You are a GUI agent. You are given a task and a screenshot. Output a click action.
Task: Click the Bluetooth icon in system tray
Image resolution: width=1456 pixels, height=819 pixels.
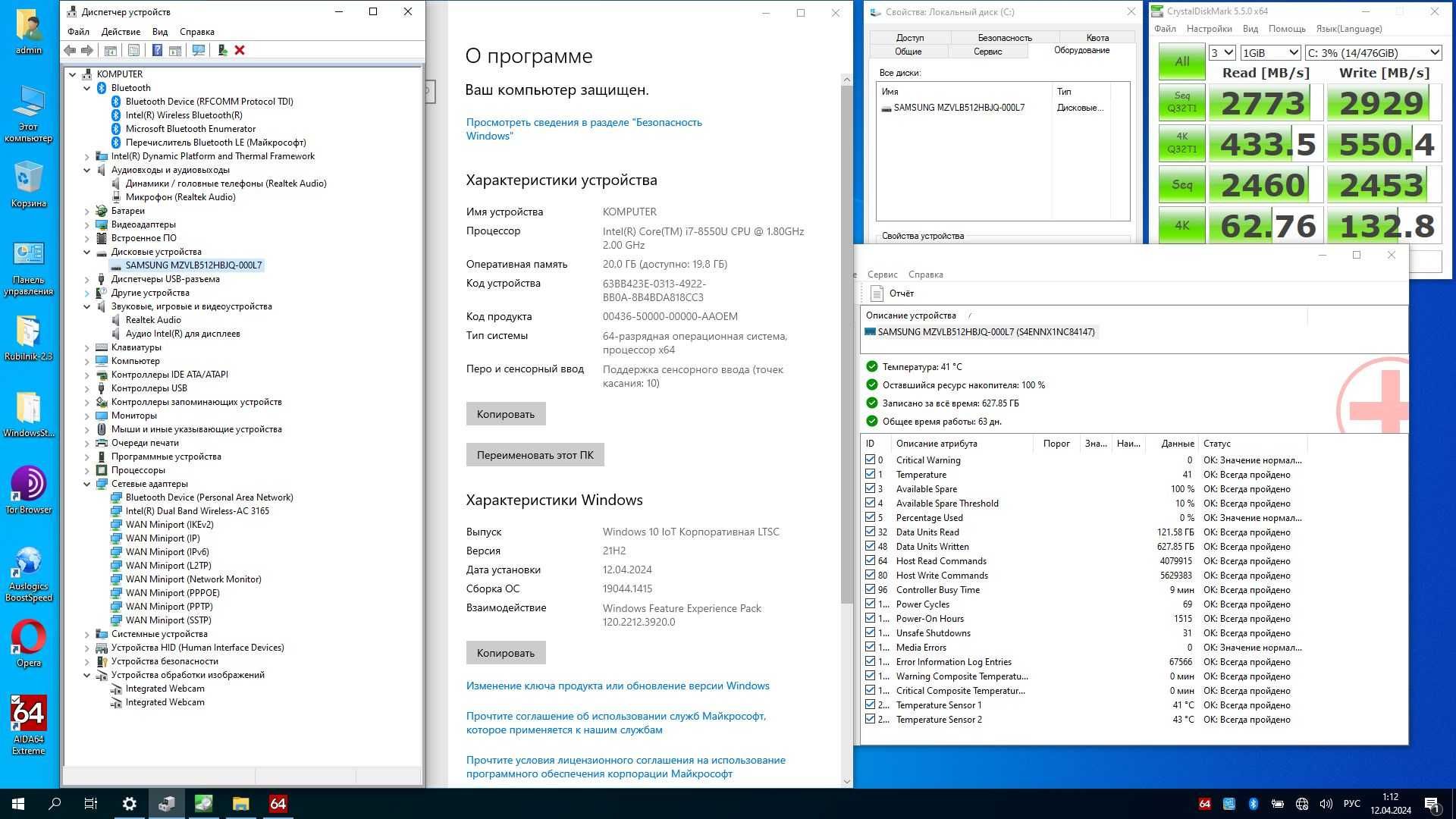tap(1254, 804)
